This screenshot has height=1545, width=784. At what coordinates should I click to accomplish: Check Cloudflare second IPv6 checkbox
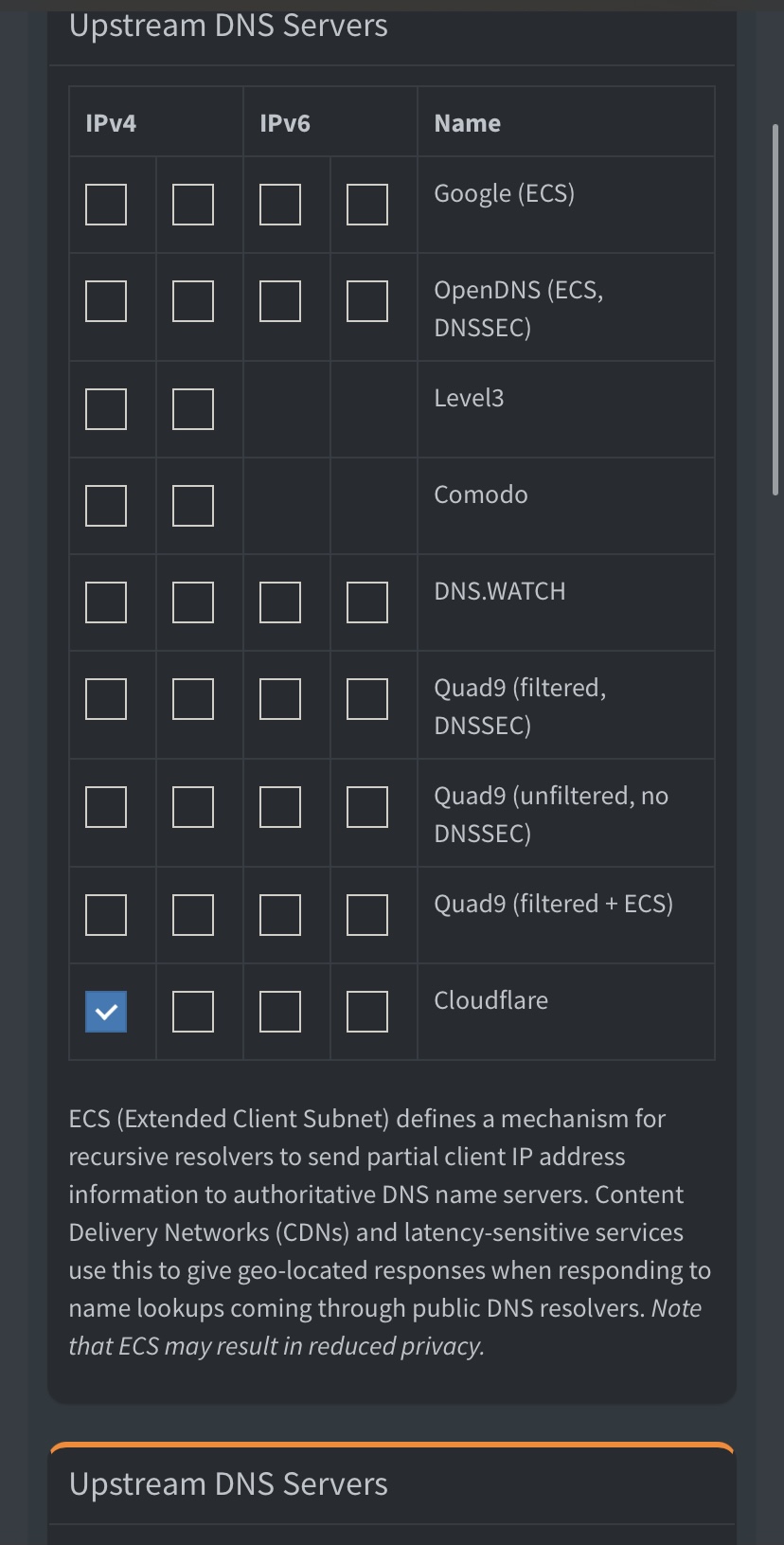(367, 1012)
